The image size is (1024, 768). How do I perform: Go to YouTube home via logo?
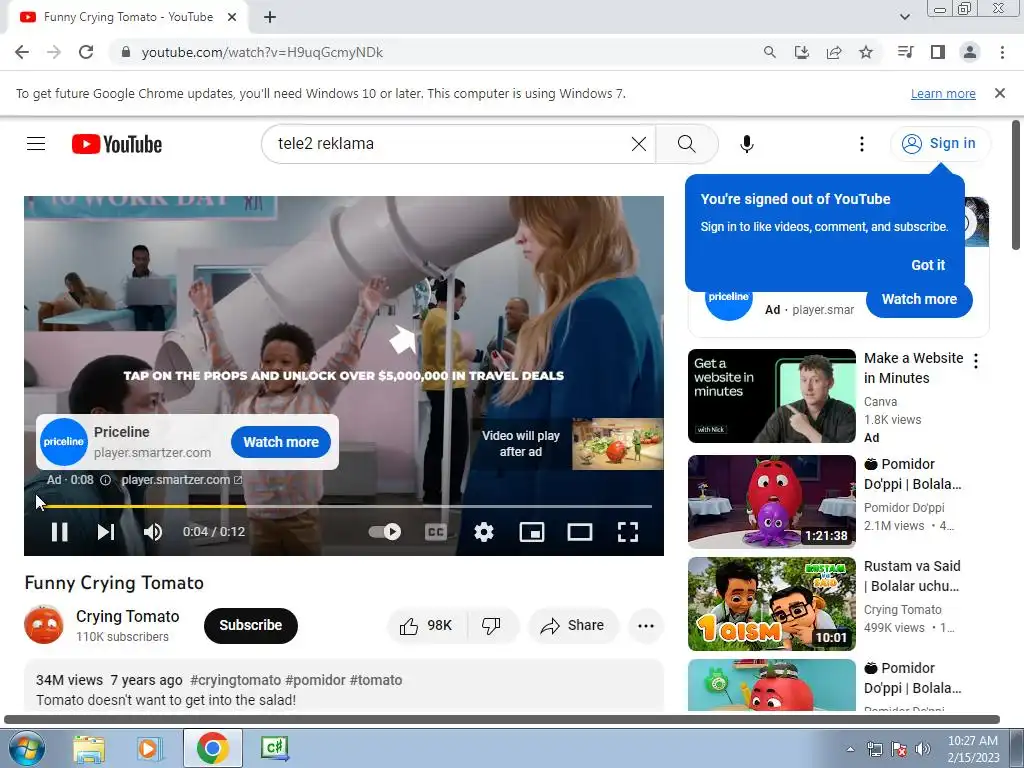(x=117, y=144)
